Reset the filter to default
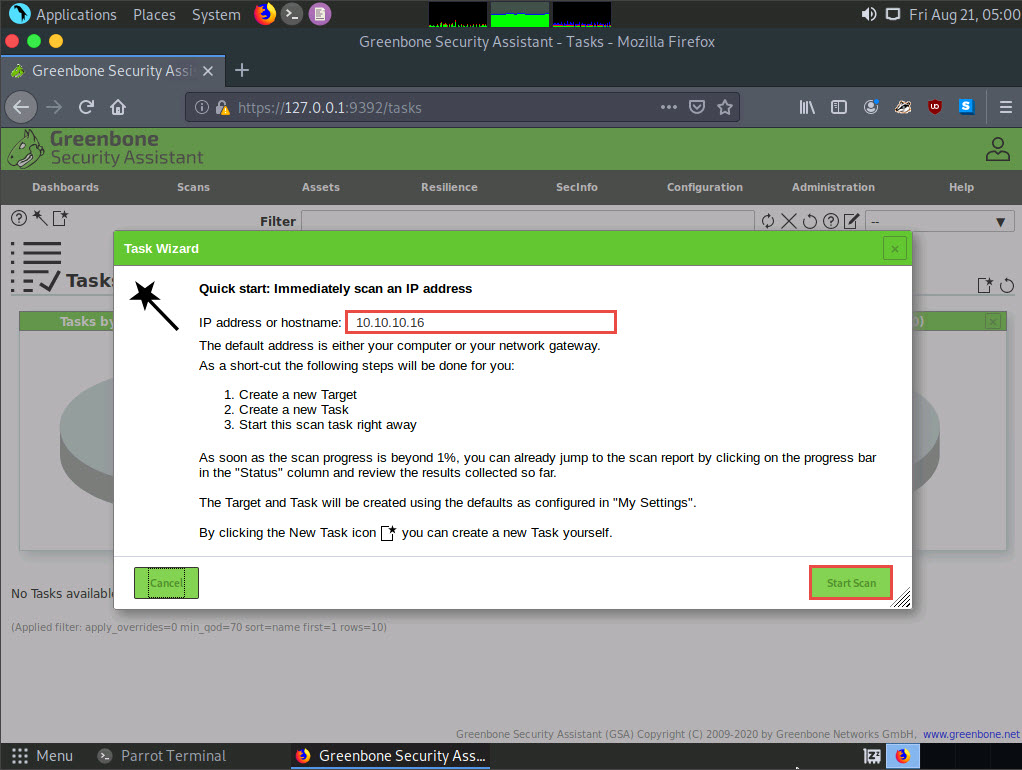 [x=810, y=221]
